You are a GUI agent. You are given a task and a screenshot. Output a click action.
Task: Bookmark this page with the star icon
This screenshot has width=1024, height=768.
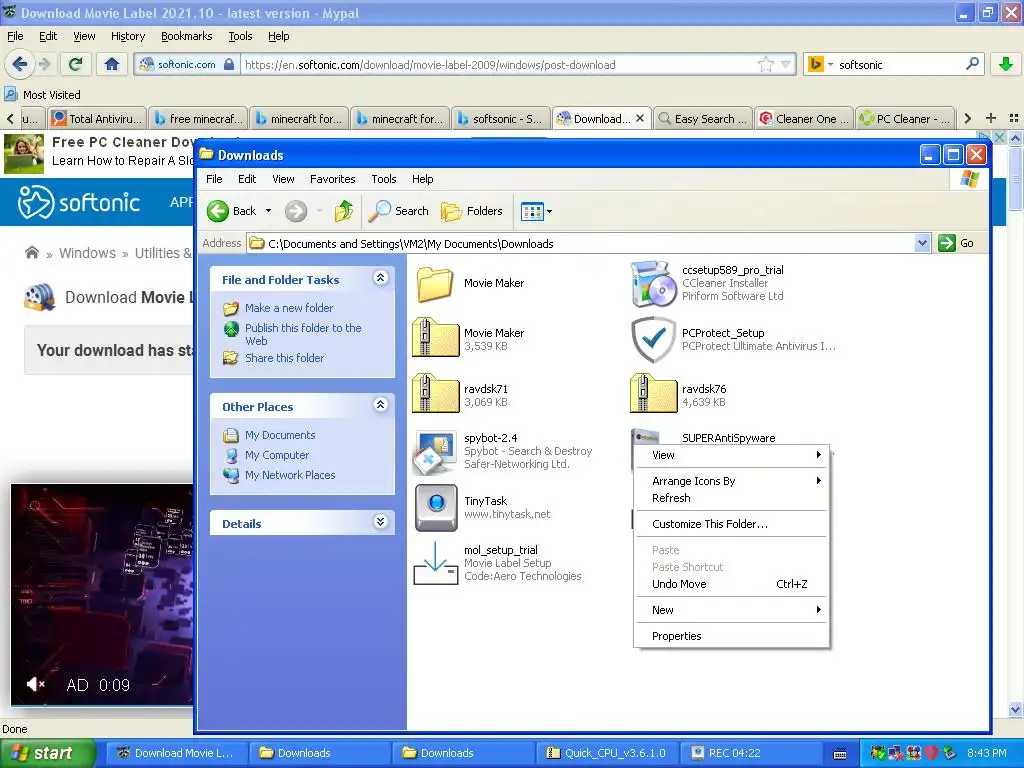[x=765, y=64]
